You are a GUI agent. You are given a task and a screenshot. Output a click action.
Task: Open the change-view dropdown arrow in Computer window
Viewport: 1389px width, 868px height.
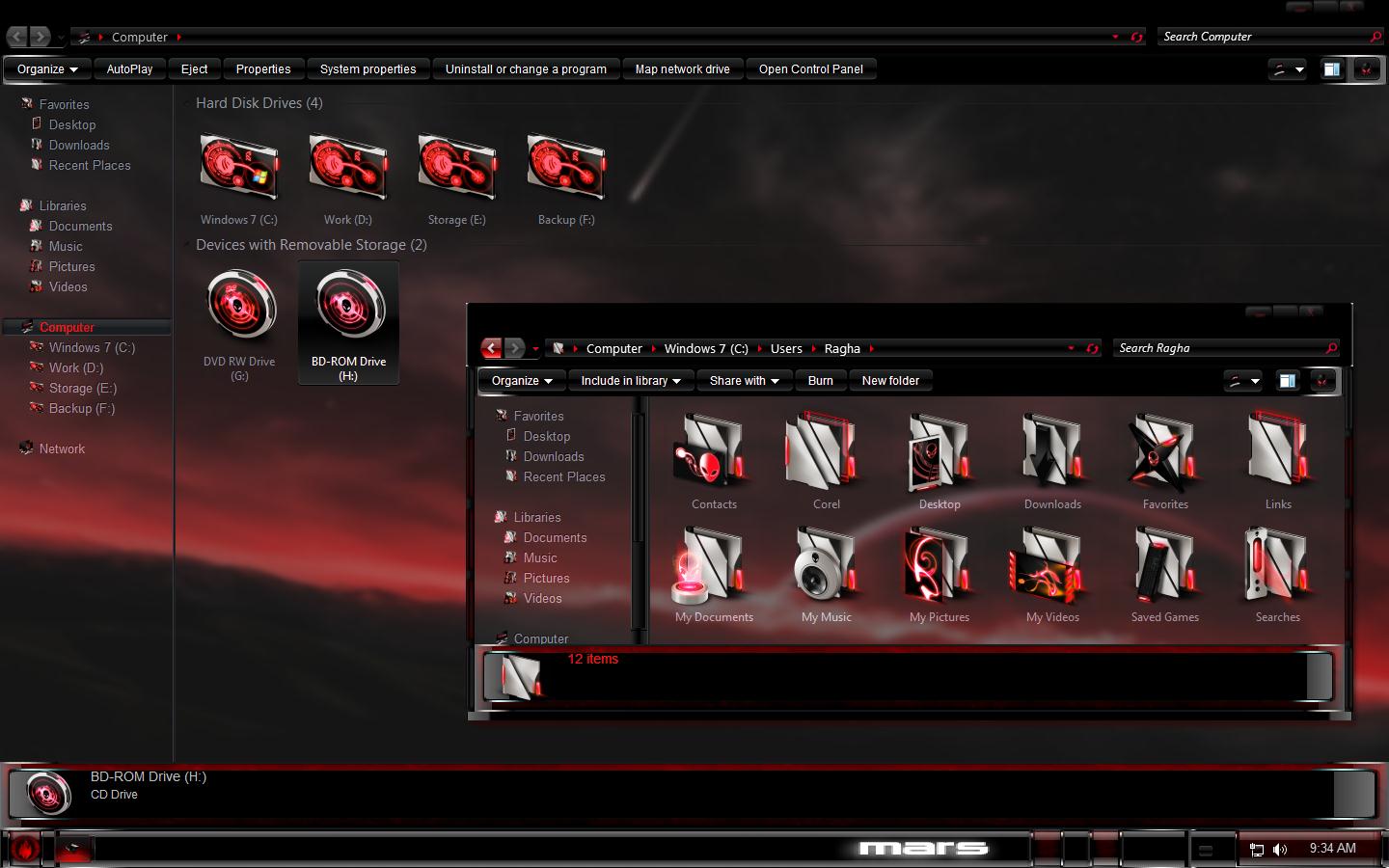coord(1299,68)
